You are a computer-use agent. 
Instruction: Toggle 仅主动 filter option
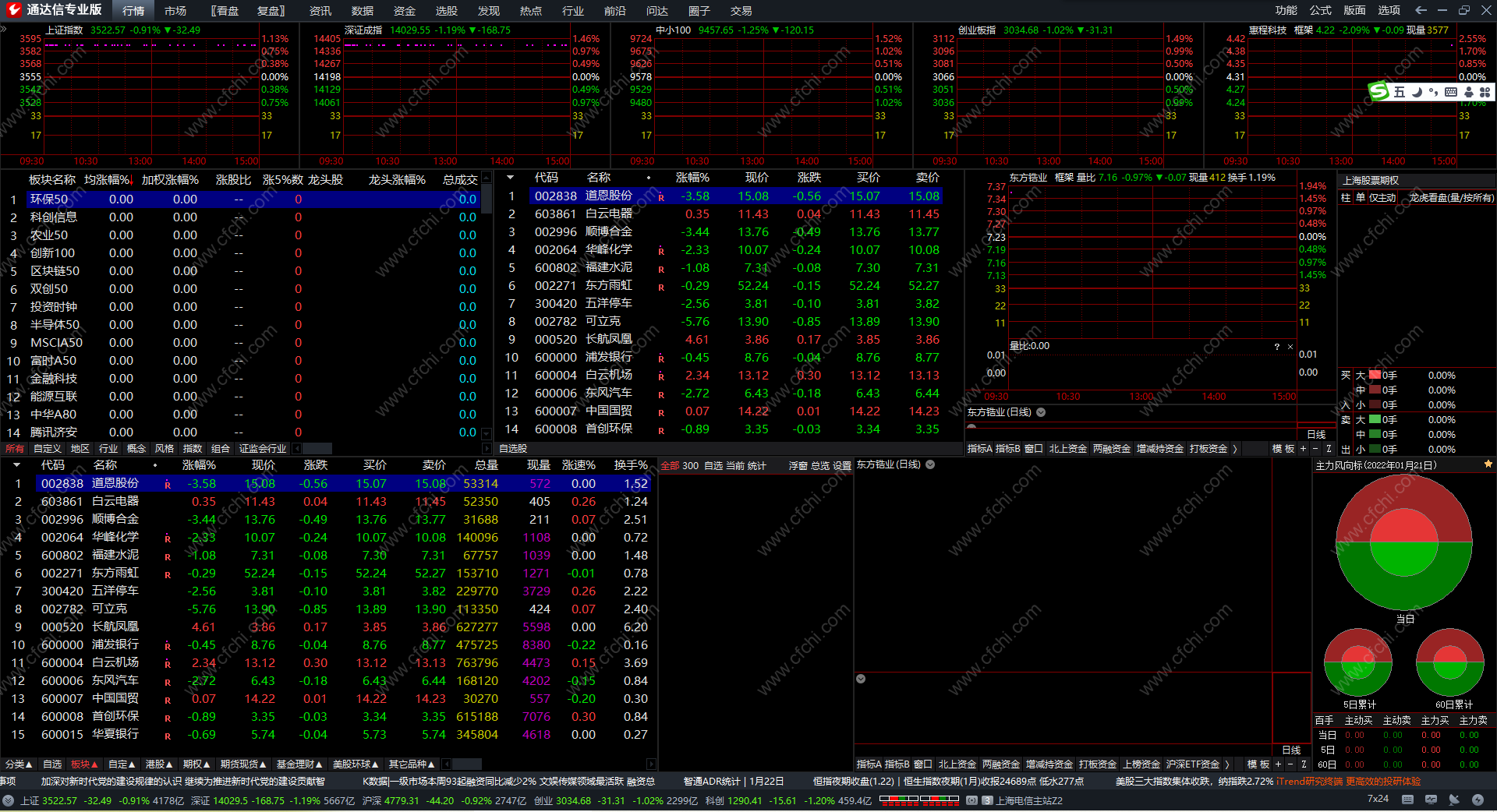[1382, 198]
